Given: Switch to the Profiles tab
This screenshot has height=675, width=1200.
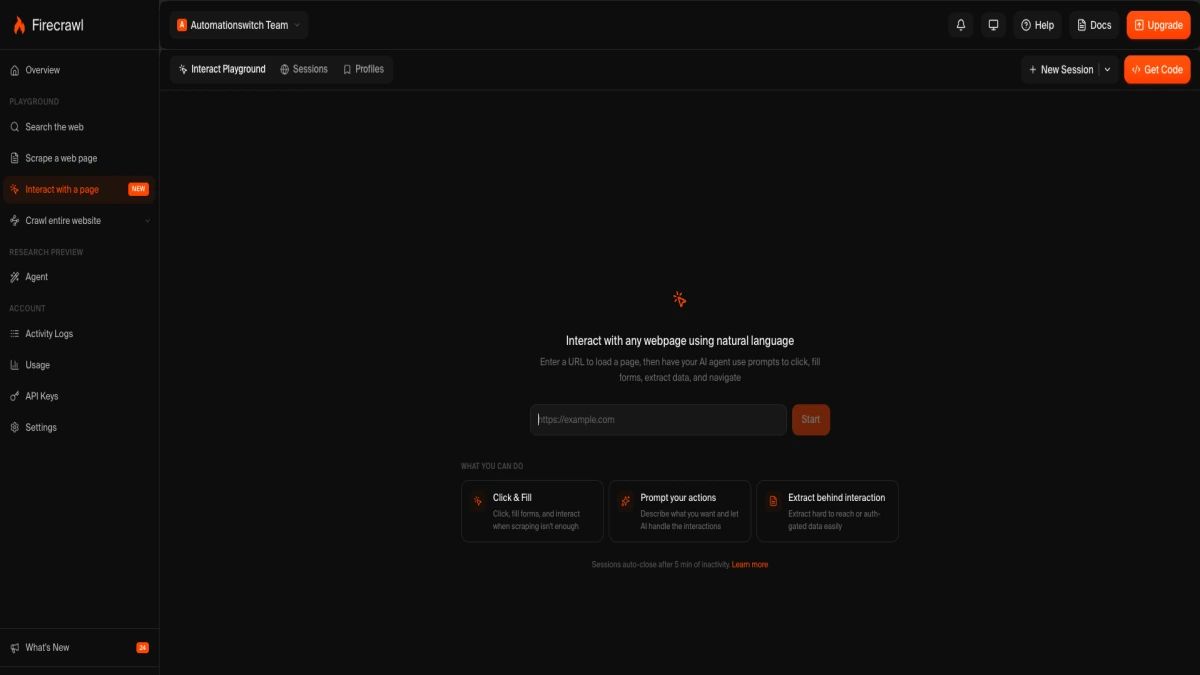Looking at the screenshot, I should point(363,69).
